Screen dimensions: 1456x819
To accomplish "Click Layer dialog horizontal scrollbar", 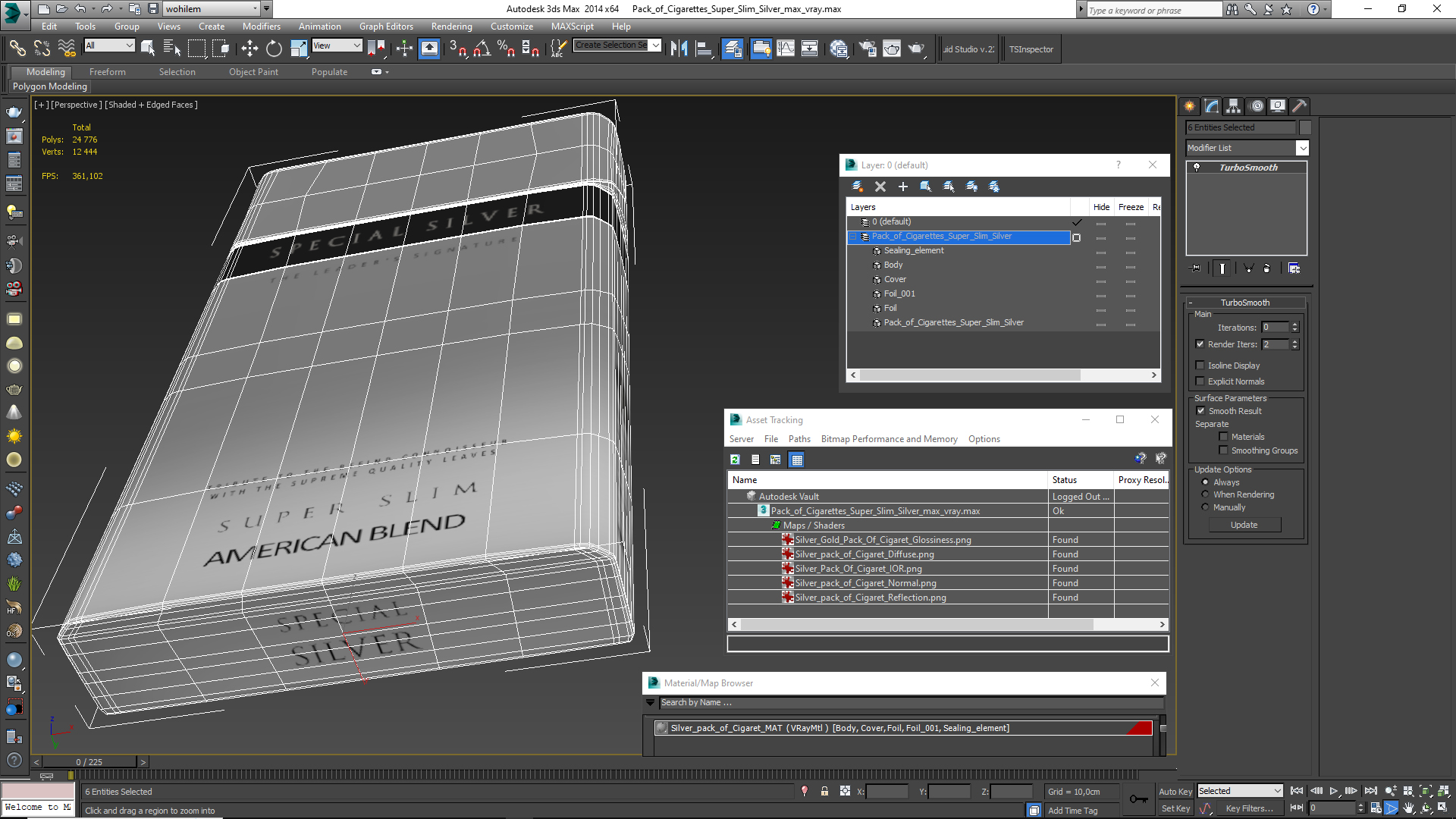I will (970, 375).
